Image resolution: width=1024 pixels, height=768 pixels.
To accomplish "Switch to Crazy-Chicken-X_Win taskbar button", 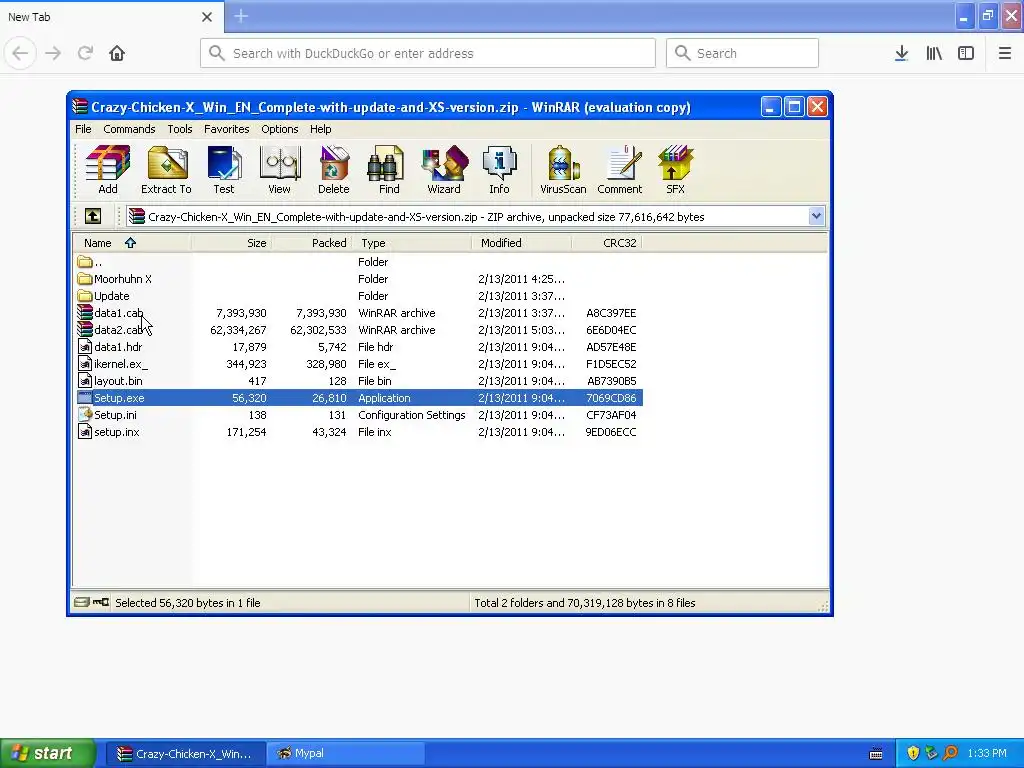I will (x=186, y=753).
